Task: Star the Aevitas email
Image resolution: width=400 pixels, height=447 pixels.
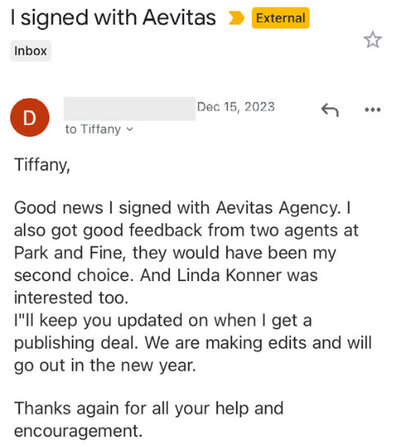Action: click(372, 40)
